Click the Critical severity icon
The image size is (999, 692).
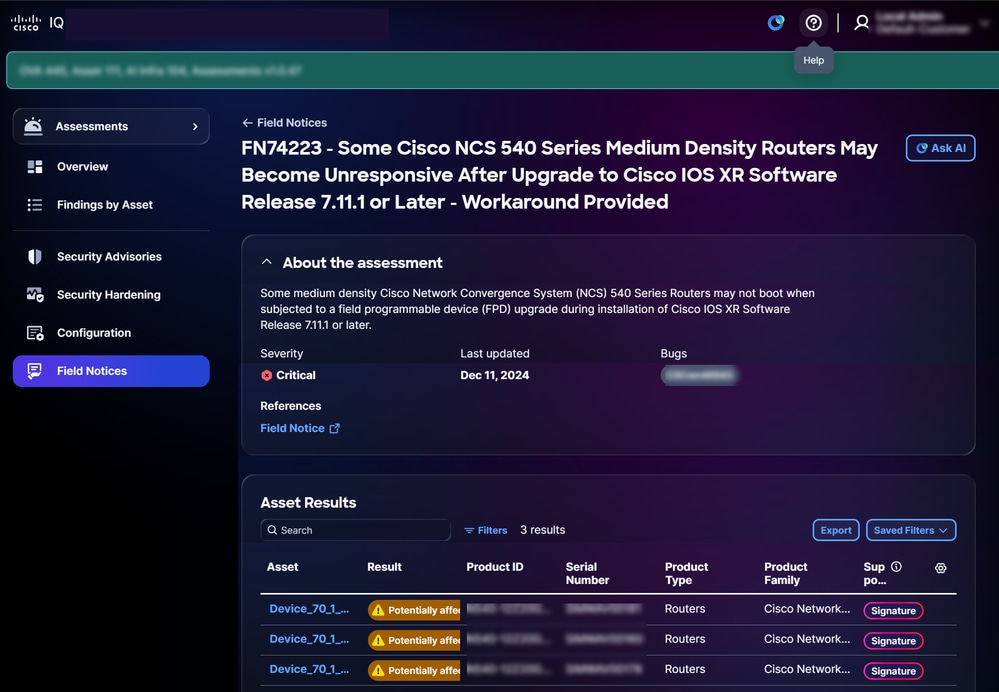click(x=266, y=375)
